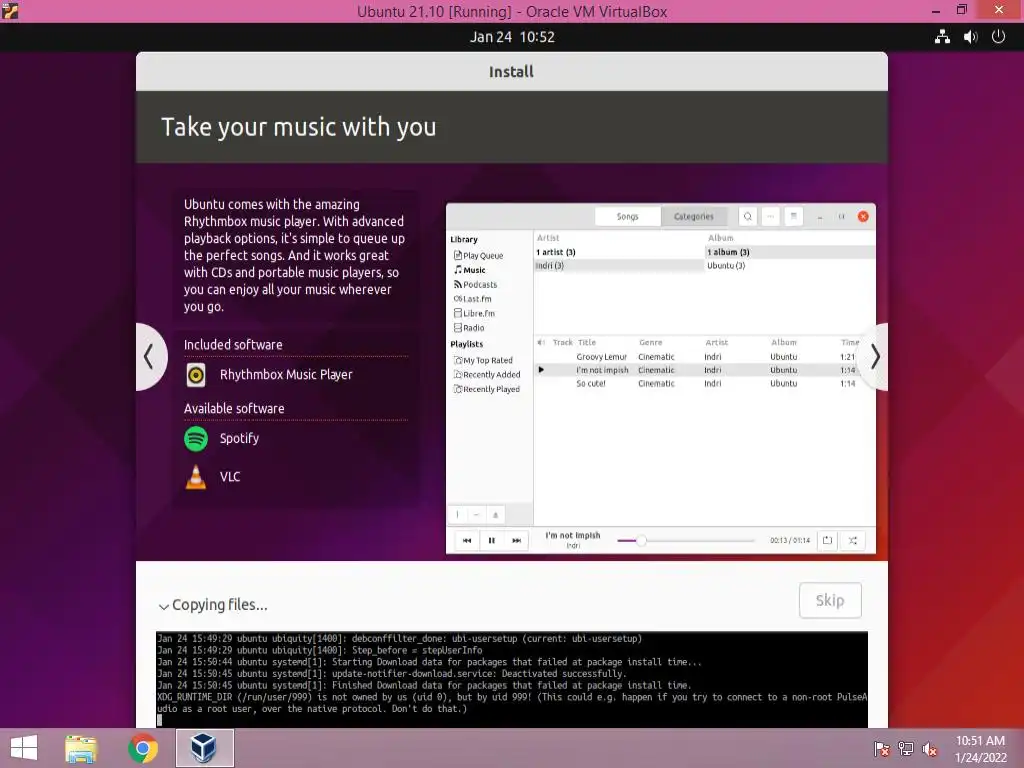Screen dimensions: 1024x768
Task: Select VirtualBox in the taskbar
Action: tap(204, 748)
